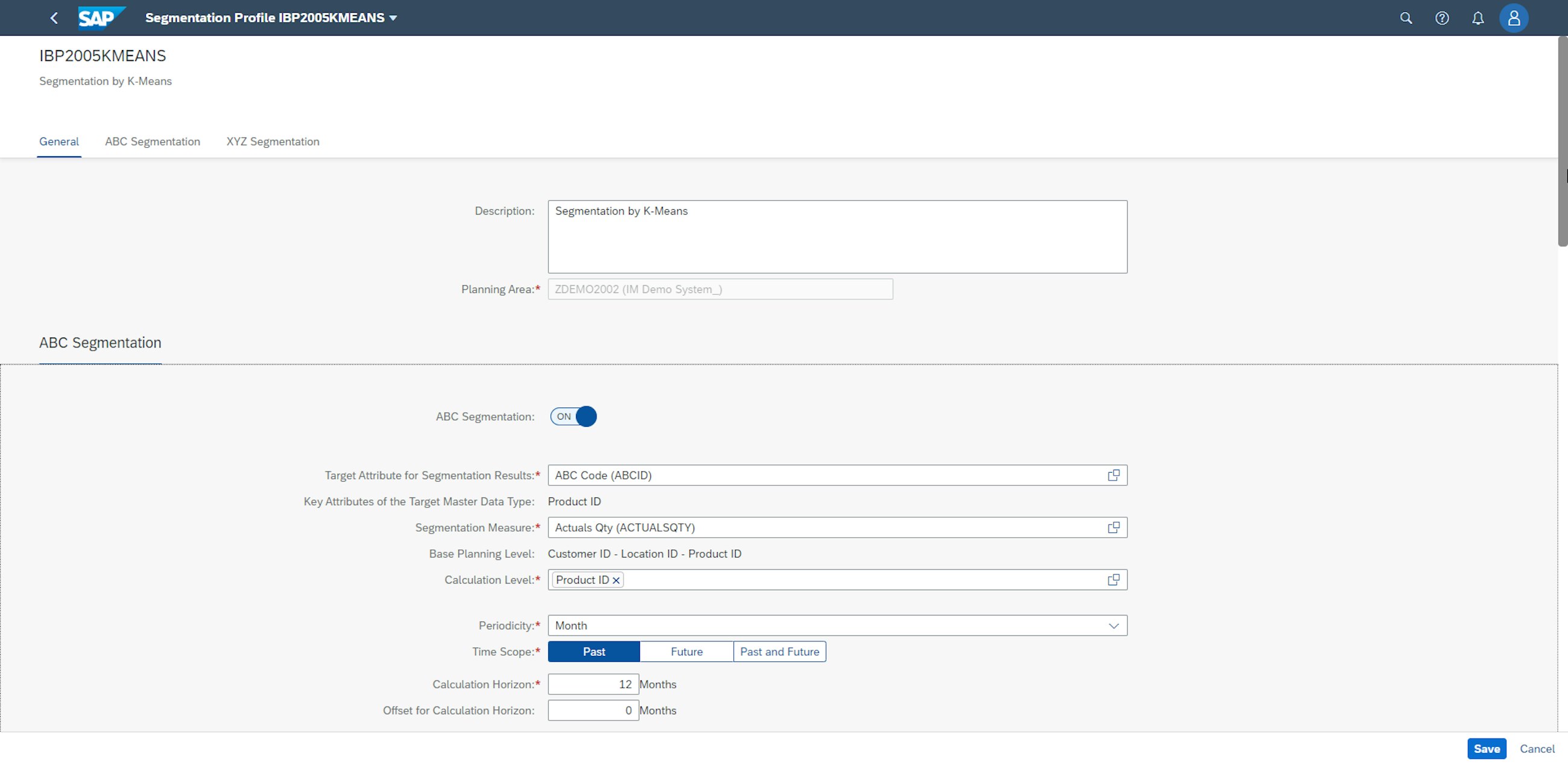Click the Save button

pyautogui.click(x=1486, y=749)
